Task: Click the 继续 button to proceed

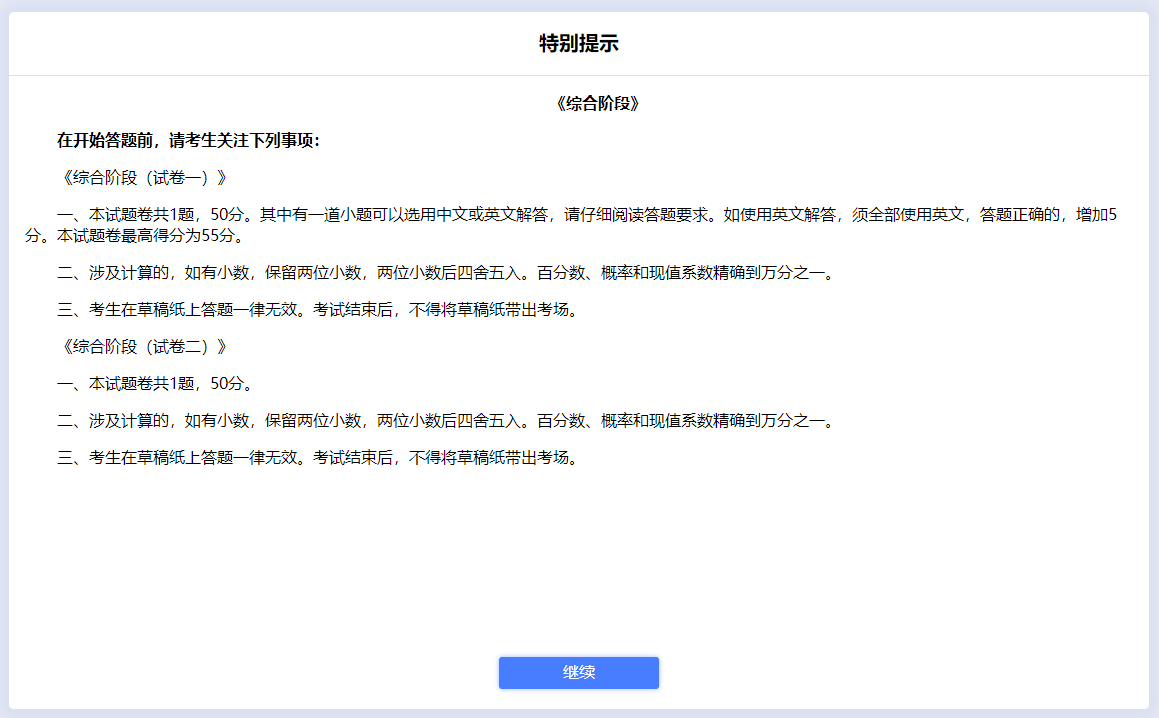Action: coord(578,673)
